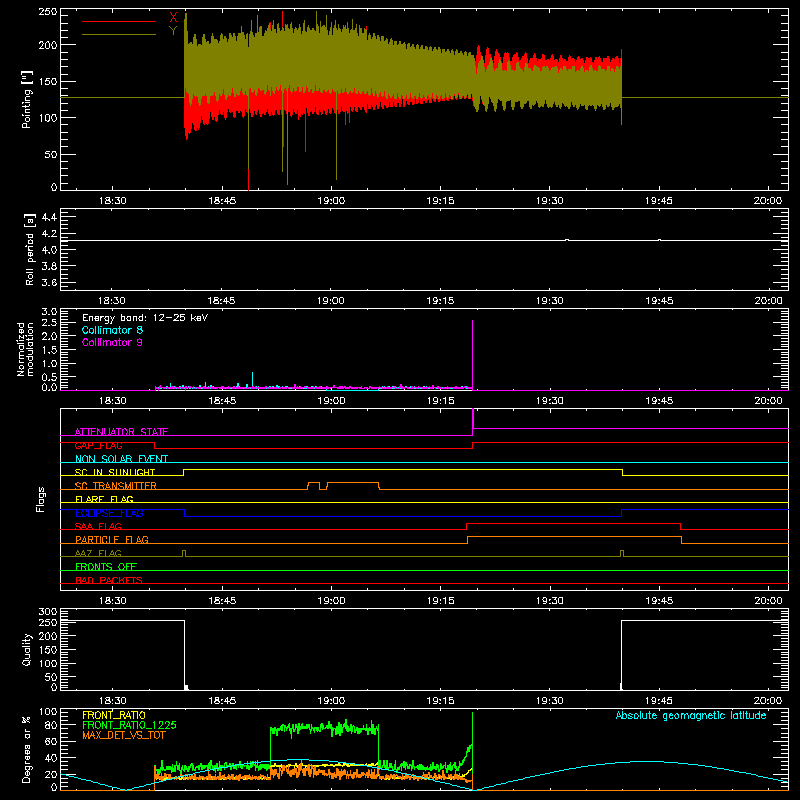The height and width of the screenshot is (800, 800).
Task: Select the Y legend label in Pointing plot
Action: click(173, 31)
